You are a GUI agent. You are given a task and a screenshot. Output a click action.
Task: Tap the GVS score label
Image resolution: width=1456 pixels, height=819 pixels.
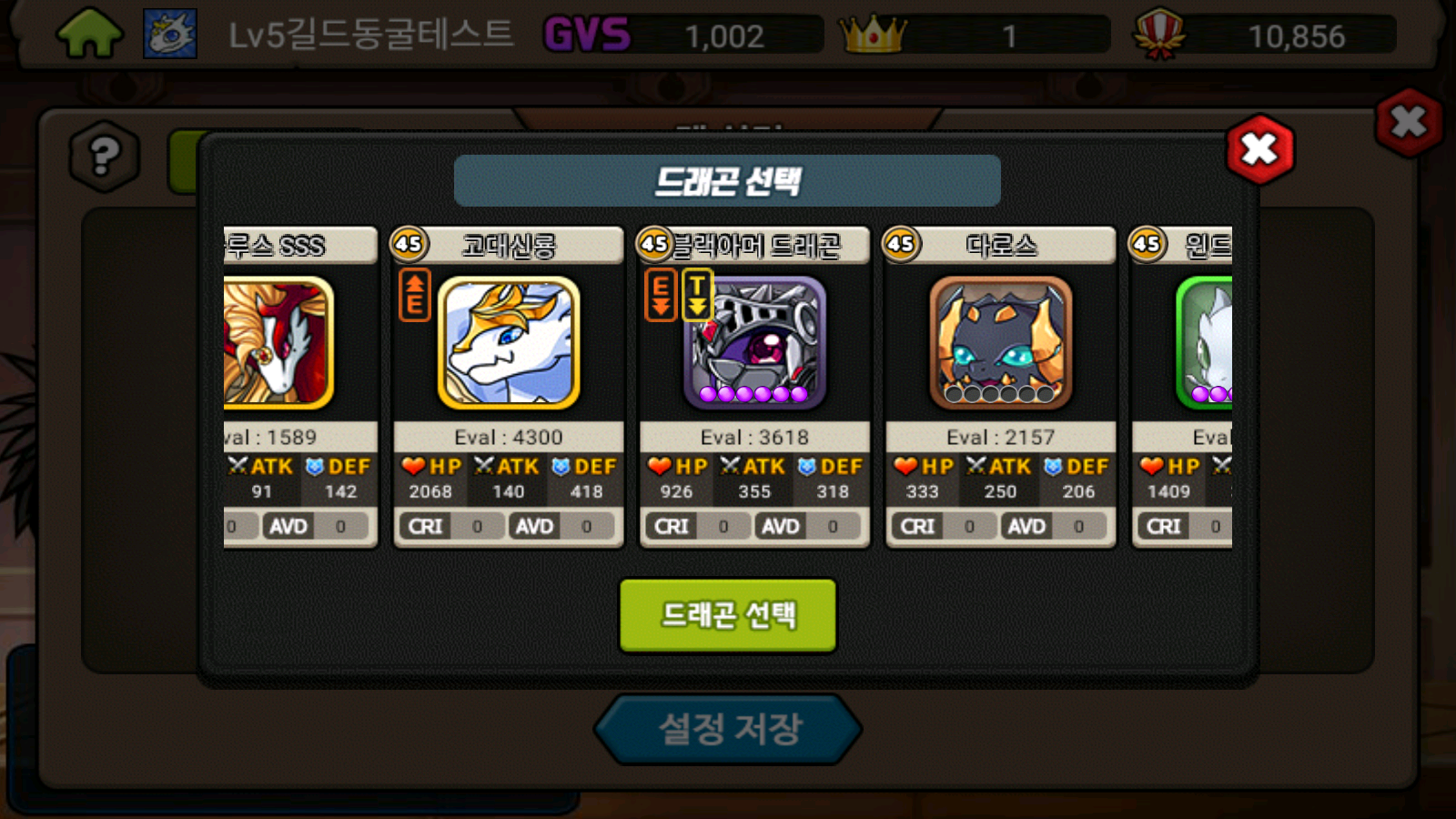[587, 35]
